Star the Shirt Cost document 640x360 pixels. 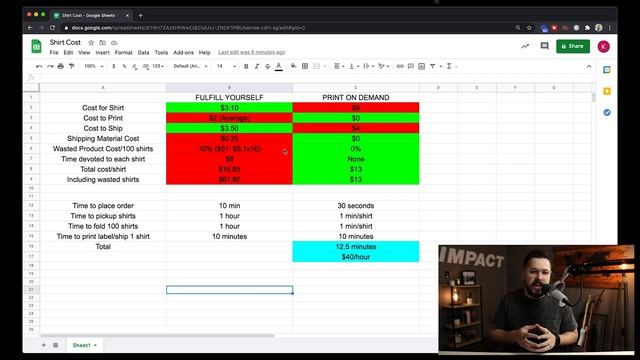[91, 42]
